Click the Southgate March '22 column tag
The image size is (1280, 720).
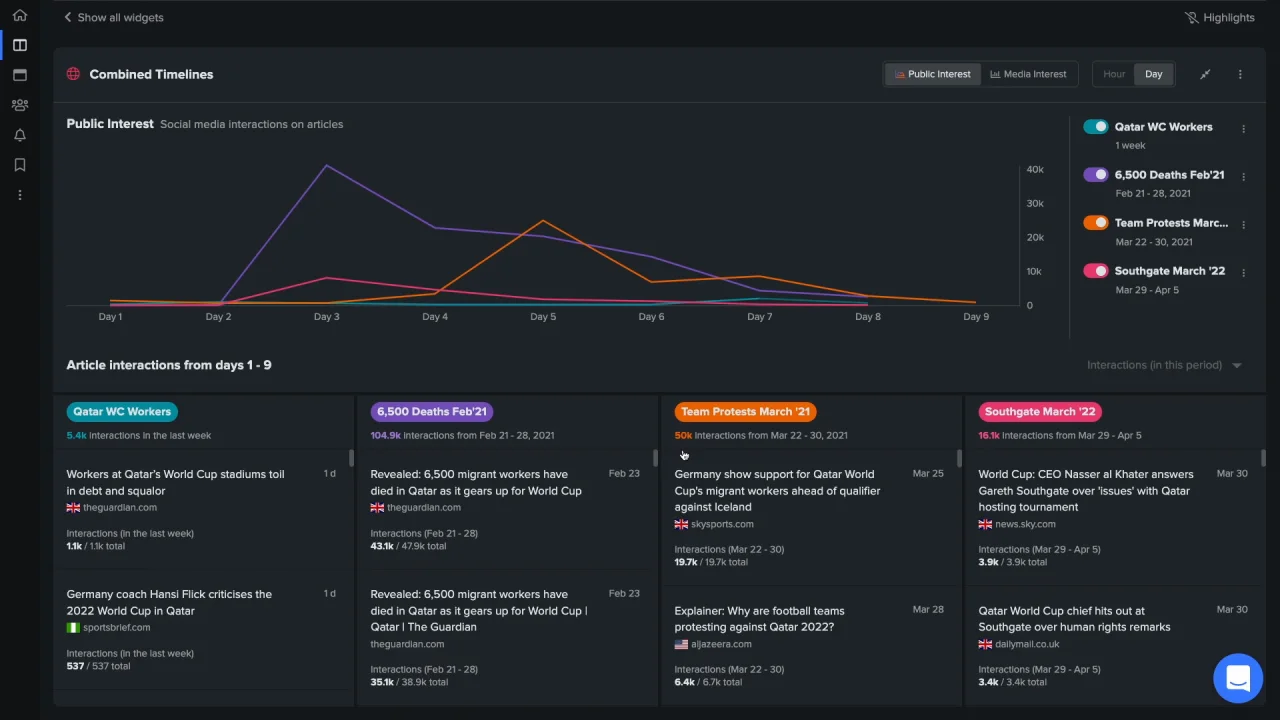coord(1041,411)
